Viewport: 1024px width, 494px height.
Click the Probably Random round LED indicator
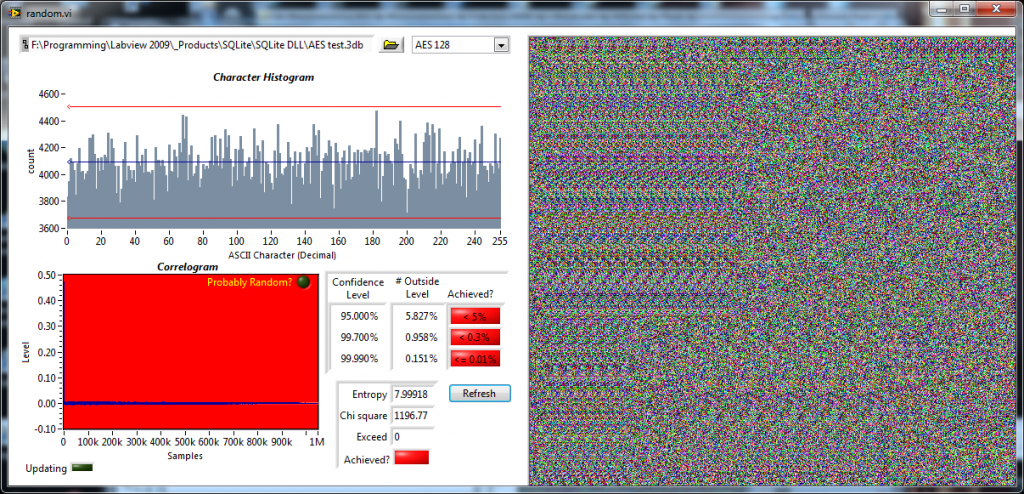(304, 282)
